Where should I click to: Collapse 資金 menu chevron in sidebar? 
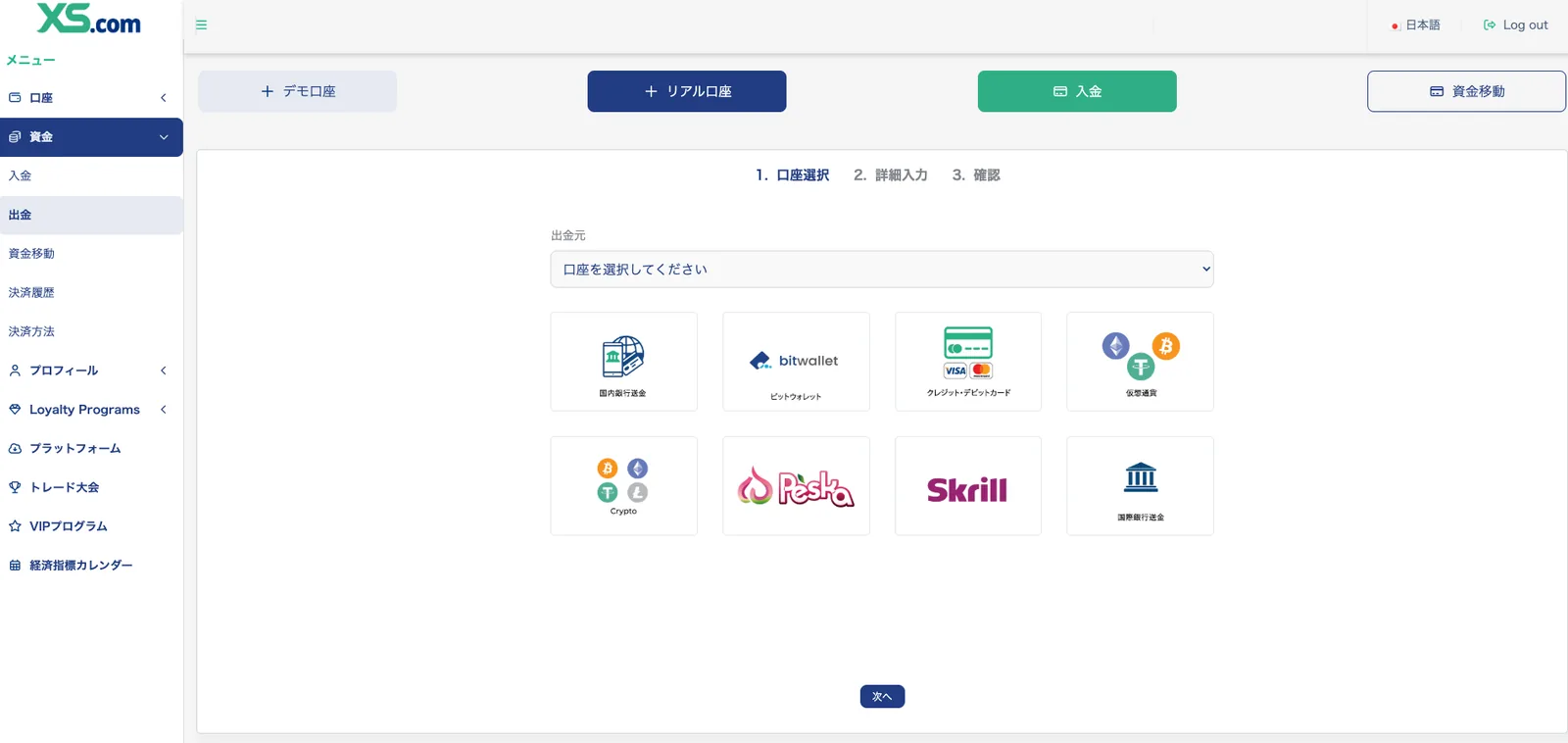pos(164,137)
